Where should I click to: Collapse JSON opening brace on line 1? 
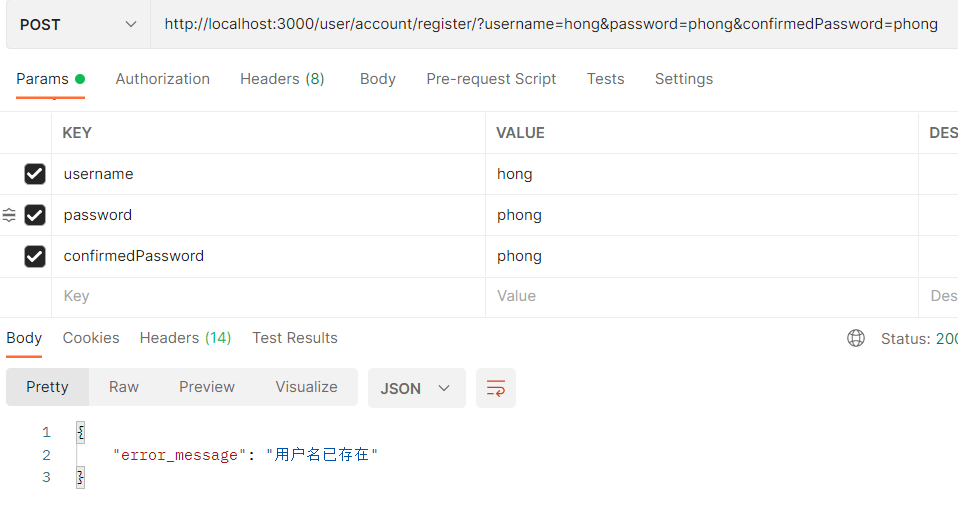(x=81, y=432)
